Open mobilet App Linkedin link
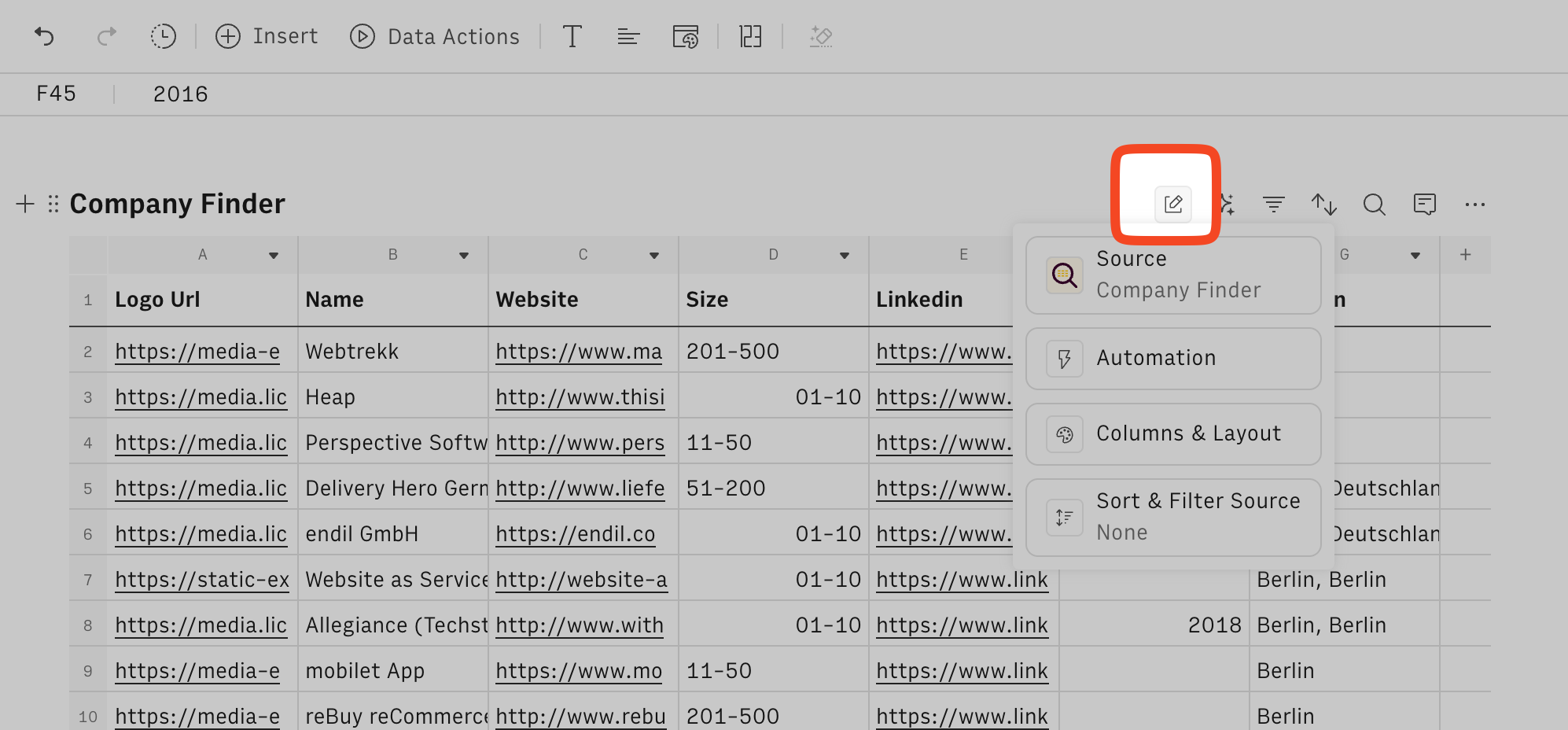Viewport: 1568px width, 730px height. click(963, 671)
